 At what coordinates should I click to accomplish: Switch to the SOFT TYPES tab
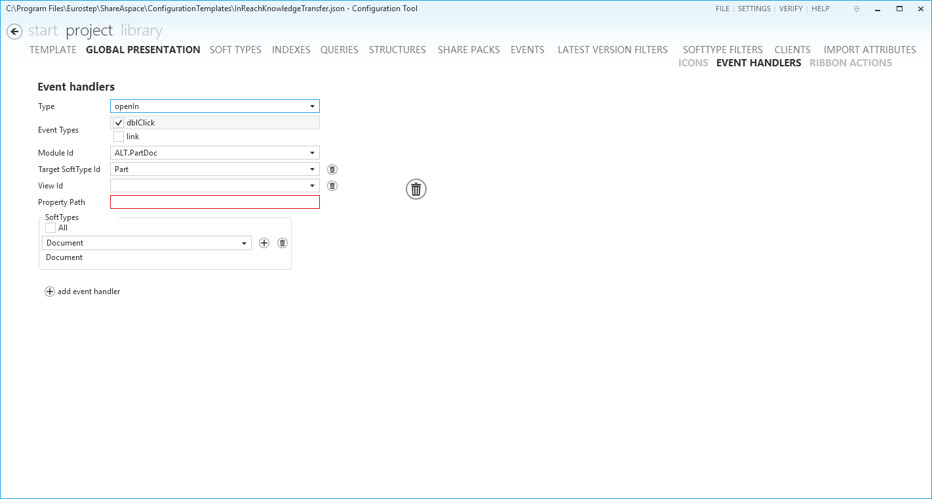point(235,50)
